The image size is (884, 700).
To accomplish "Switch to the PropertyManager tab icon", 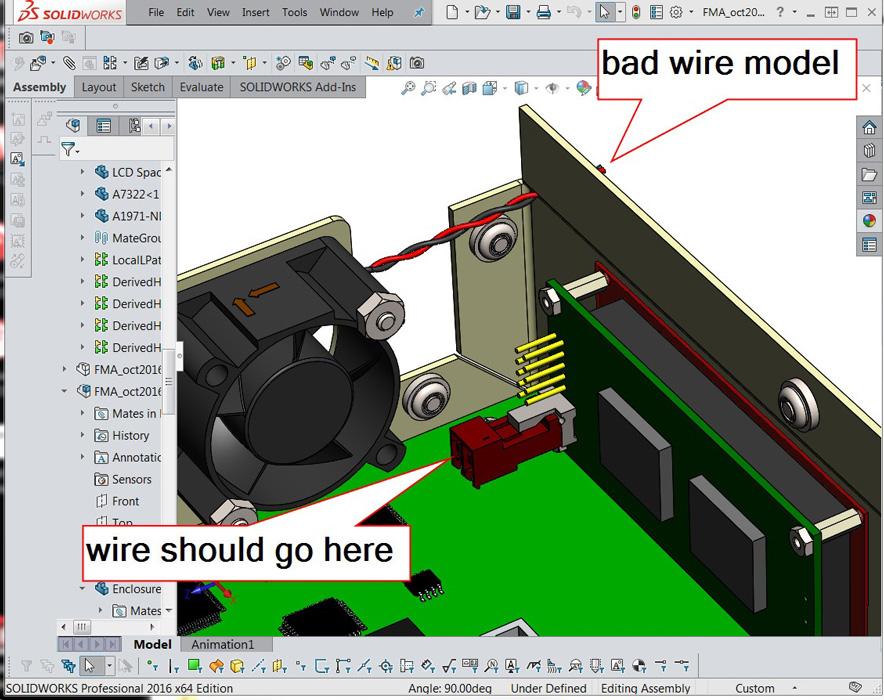I will pos(103,126).
